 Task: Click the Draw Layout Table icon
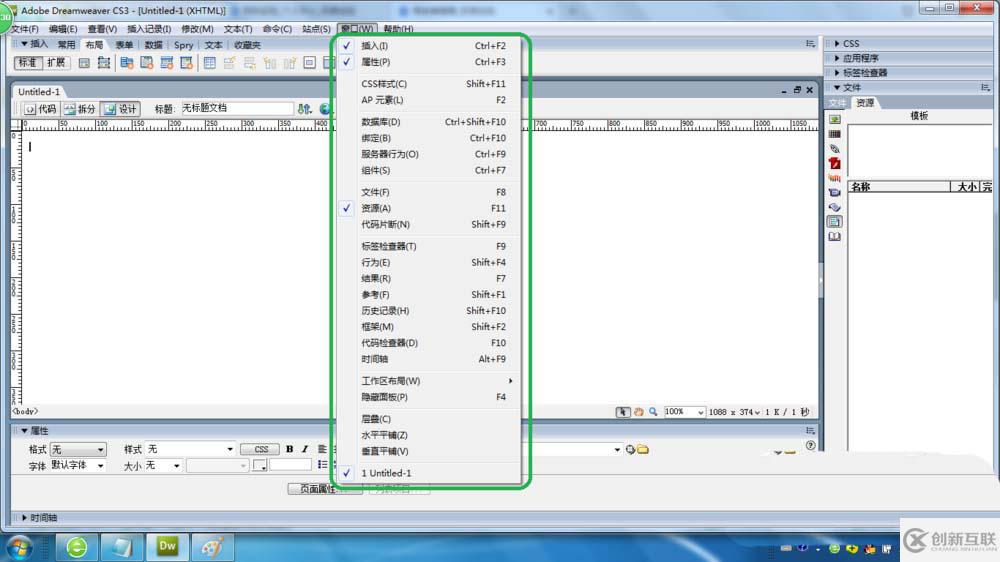click(84, 63)
